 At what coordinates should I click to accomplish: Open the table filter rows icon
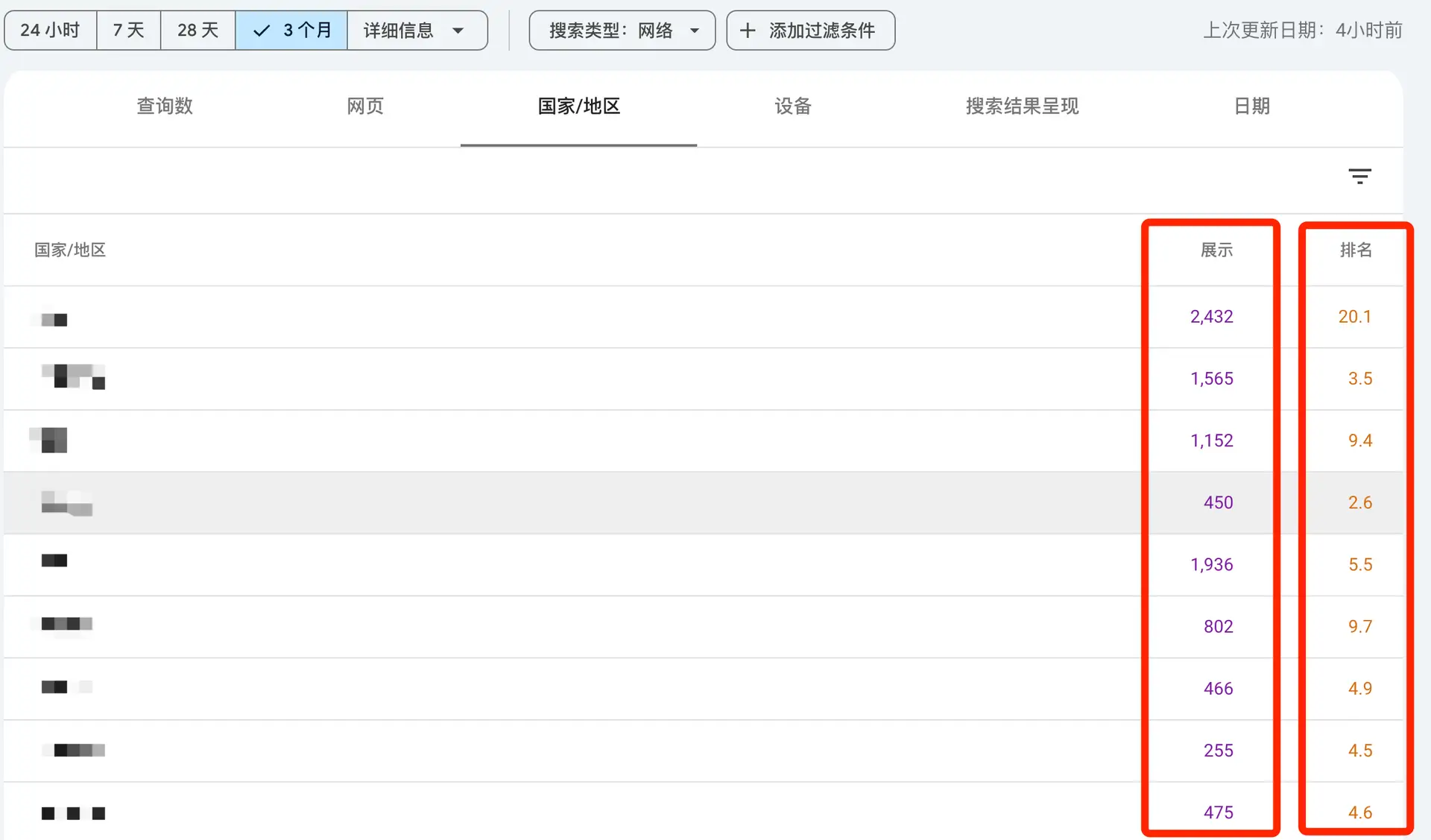click(1359, 177)
